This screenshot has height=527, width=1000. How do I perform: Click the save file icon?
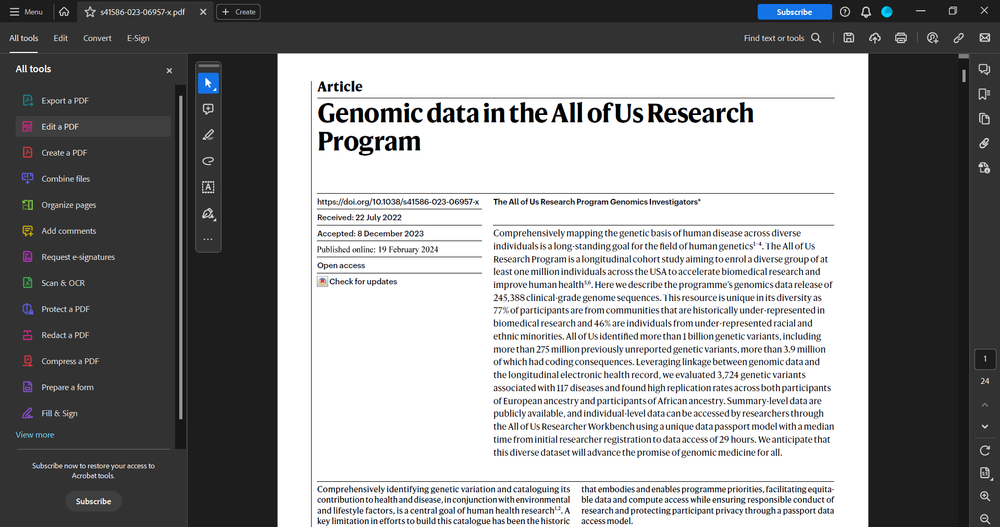tap(848, 38)
